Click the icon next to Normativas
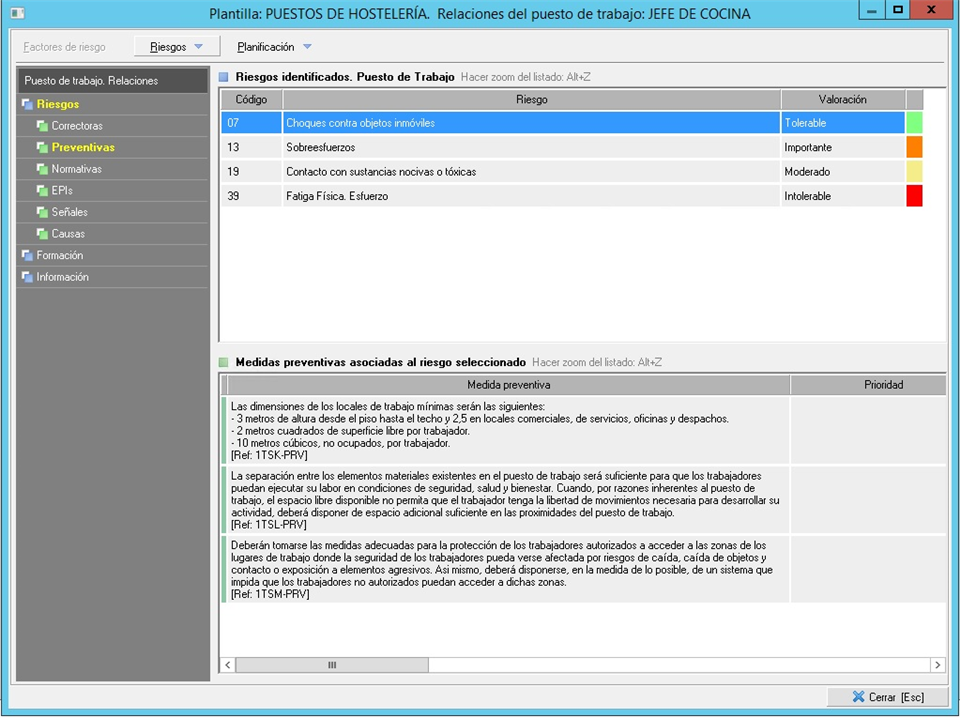This screenshot has height=718, width=960. tap(42, 169)
